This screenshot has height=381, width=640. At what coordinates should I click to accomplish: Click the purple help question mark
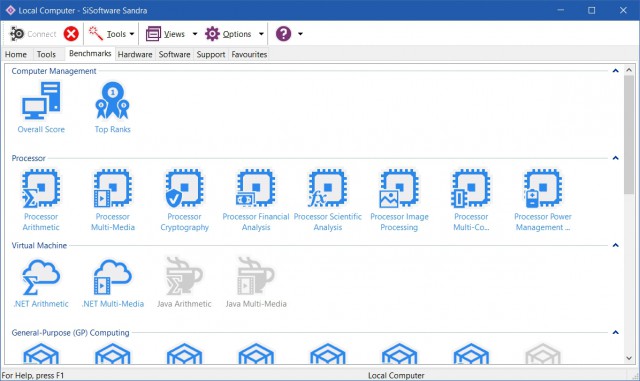(283, 33)
